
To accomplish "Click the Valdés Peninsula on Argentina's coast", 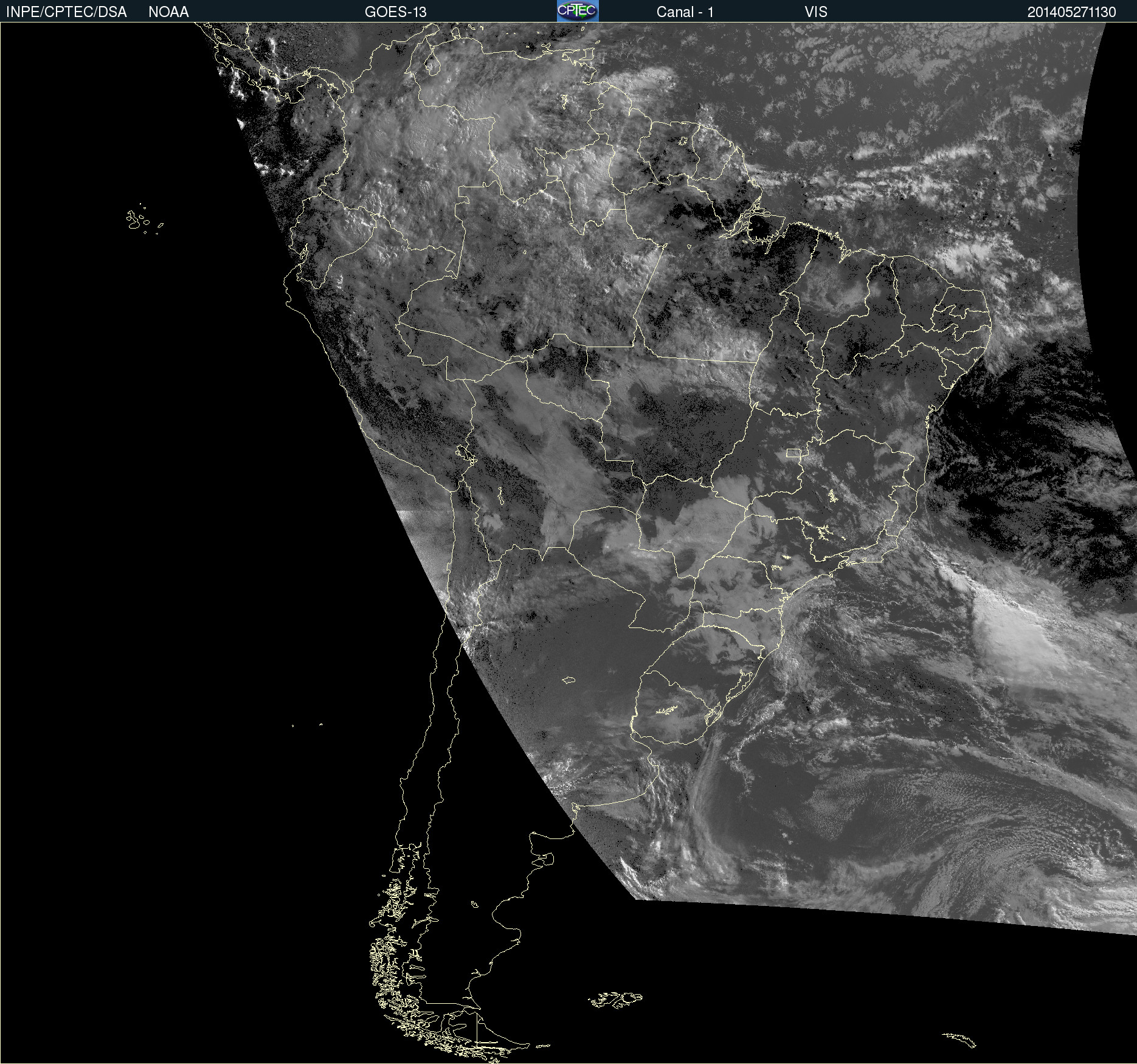I will coord(548,858).
